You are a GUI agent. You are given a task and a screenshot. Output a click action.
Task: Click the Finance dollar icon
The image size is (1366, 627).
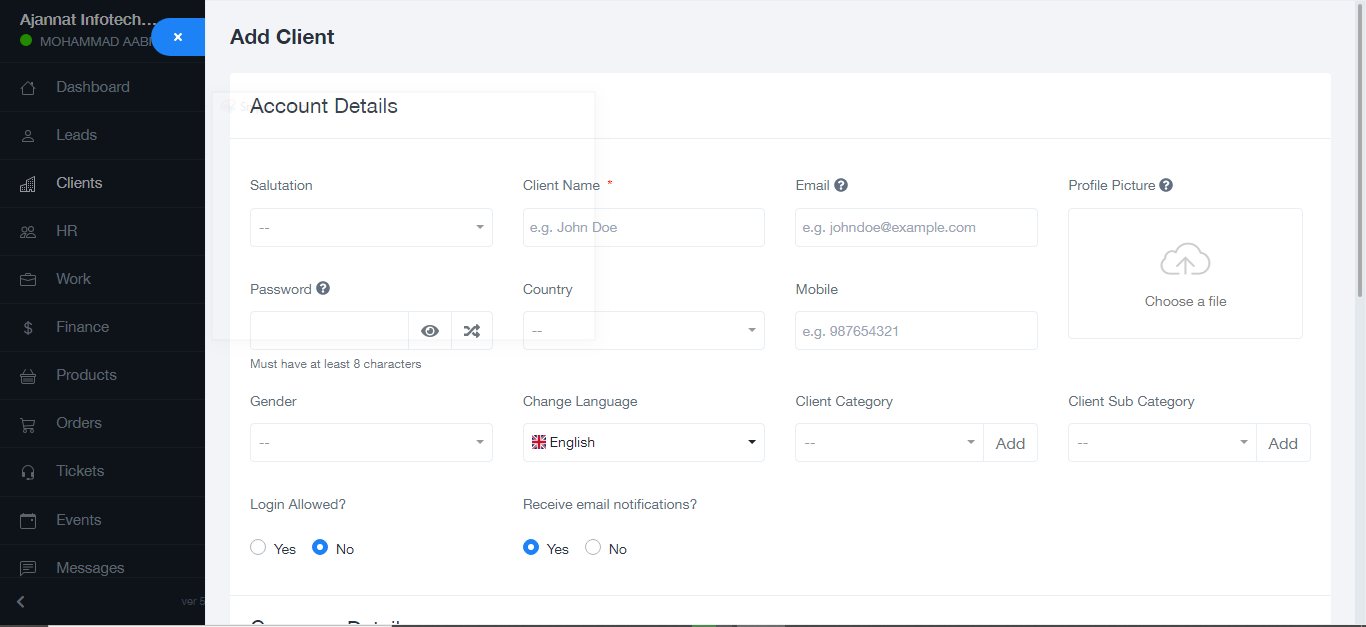pos(28,328)
